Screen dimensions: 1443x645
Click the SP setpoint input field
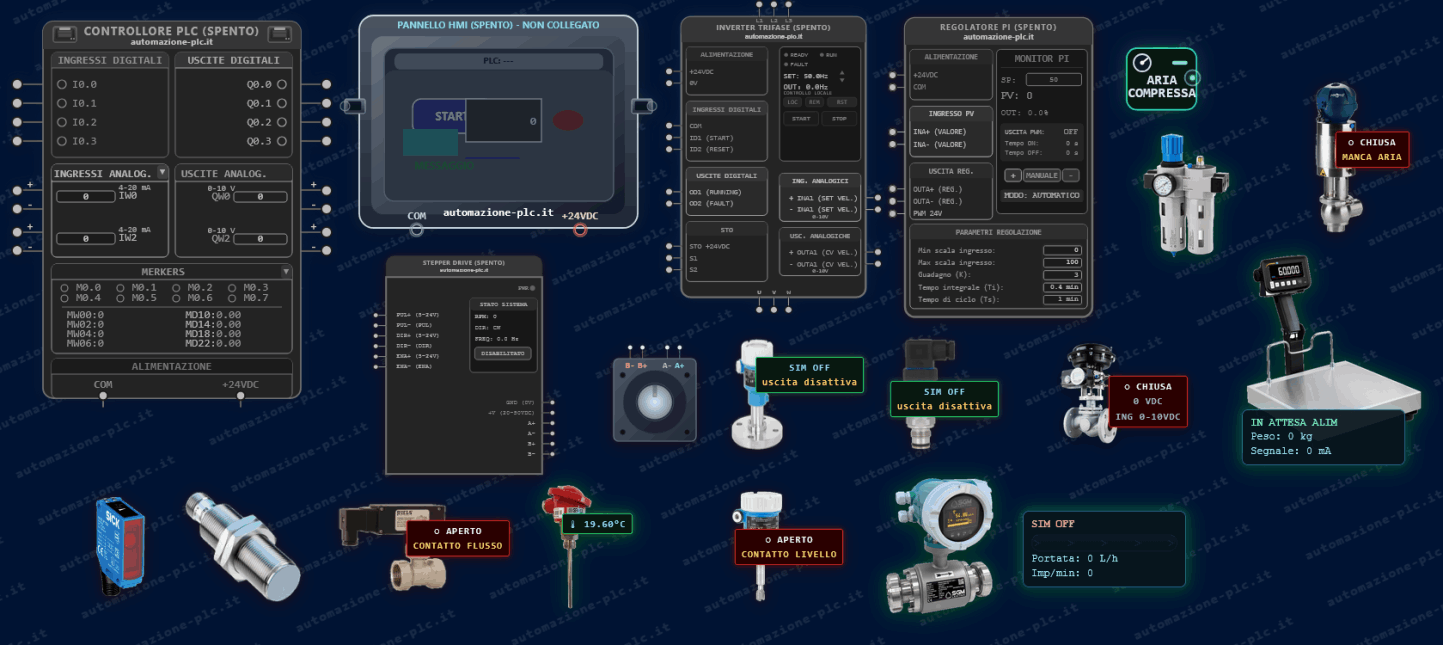(x=1053, y=79)
